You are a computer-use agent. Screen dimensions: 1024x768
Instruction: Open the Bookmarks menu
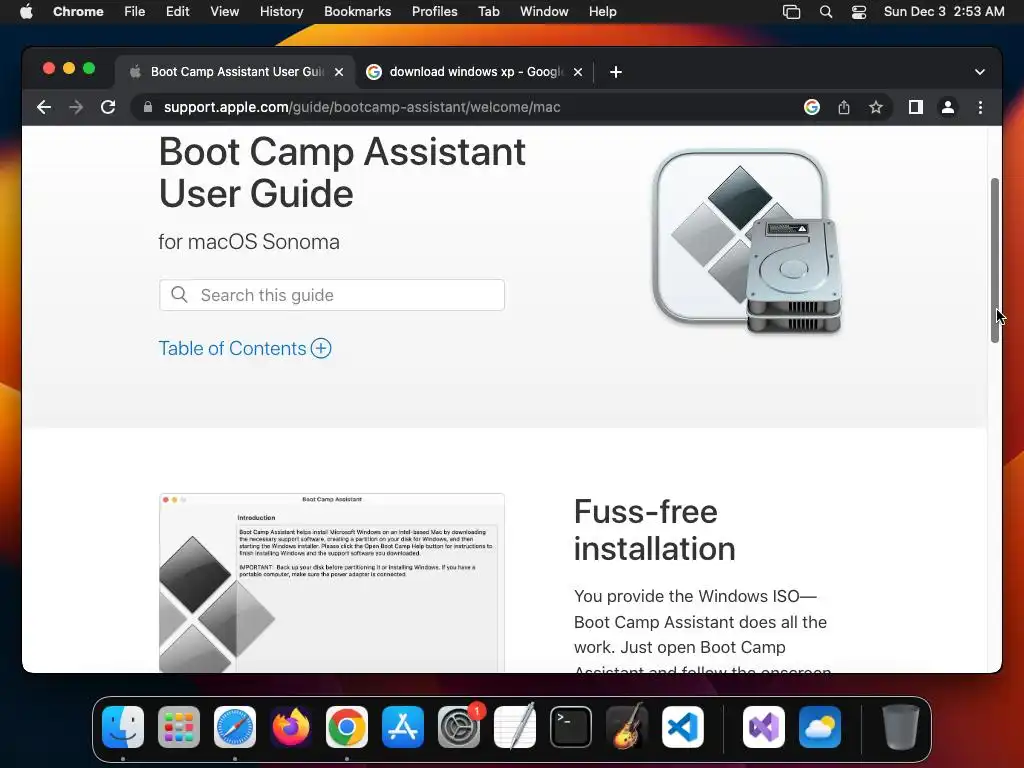click(x=357, y=12)
